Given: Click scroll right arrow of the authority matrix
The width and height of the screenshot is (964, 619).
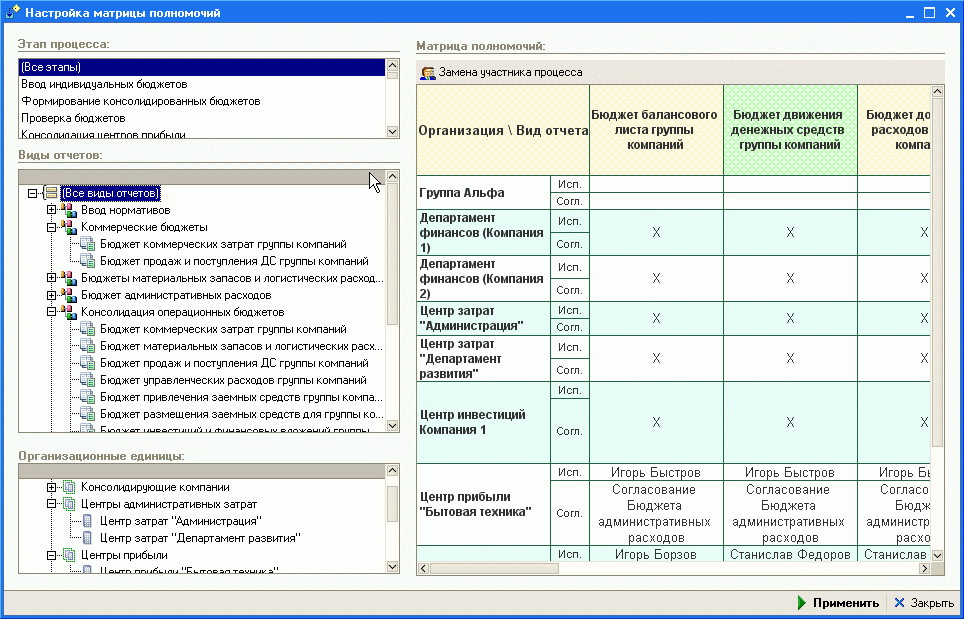Looking at the screenshot, I should point(924,569).
